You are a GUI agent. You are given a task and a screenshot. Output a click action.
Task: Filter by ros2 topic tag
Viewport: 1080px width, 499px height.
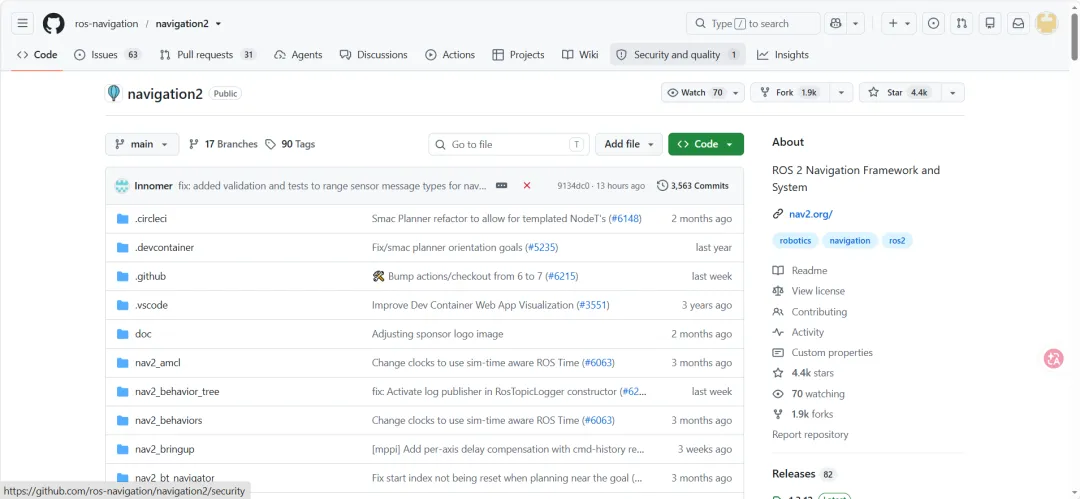point(897,241)
